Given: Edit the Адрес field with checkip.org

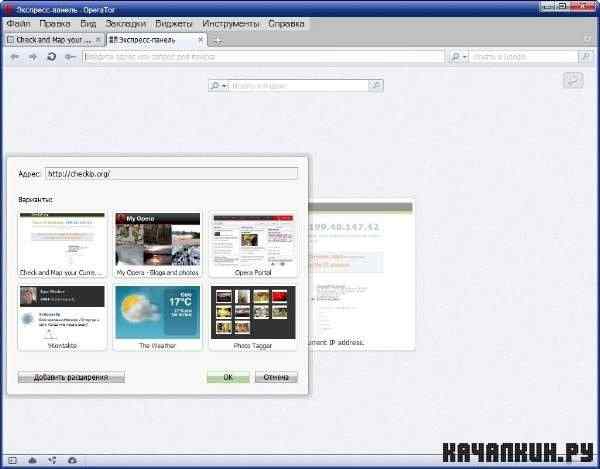Looking at the screenshot, I should tap(171, 173).
